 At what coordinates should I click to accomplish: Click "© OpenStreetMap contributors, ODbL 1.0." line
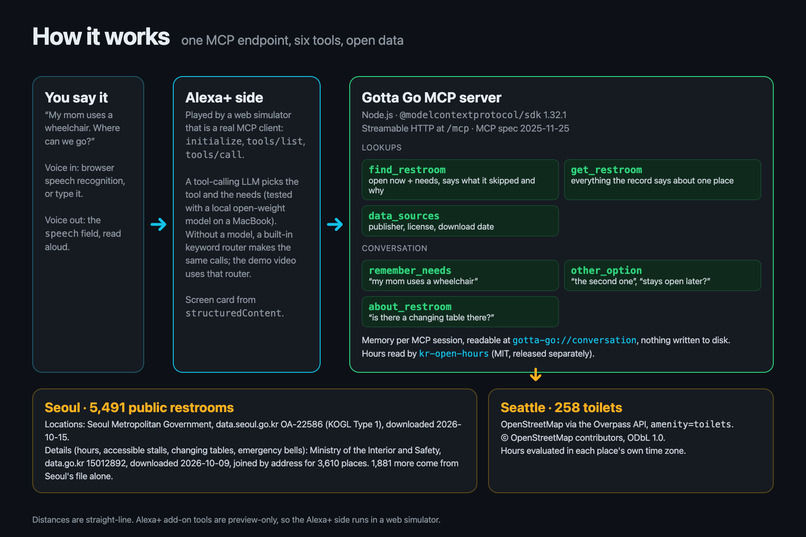582,438
